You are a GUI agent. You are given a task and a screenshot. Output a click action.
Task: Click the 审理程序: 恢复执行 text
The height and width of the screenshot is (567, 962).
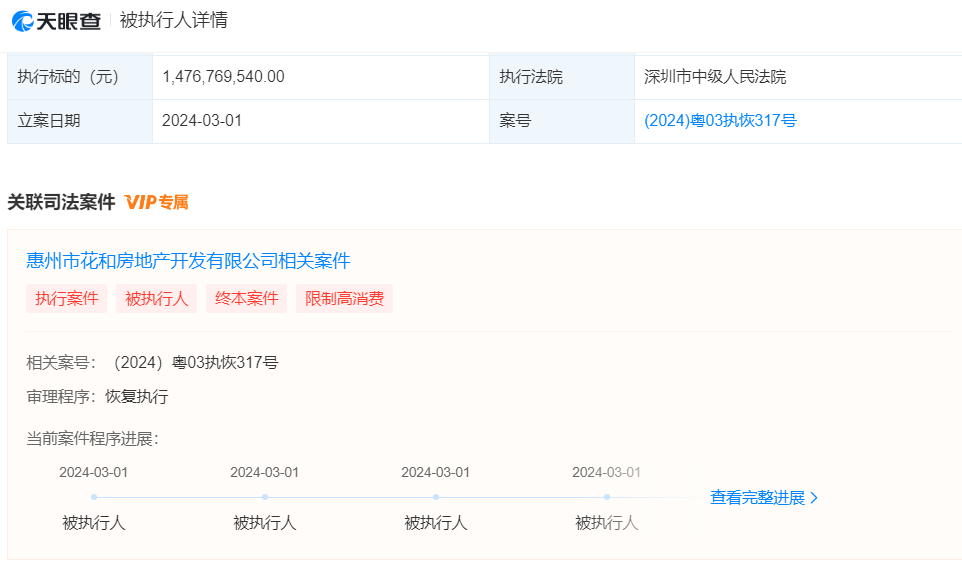(x=97, y=396)
